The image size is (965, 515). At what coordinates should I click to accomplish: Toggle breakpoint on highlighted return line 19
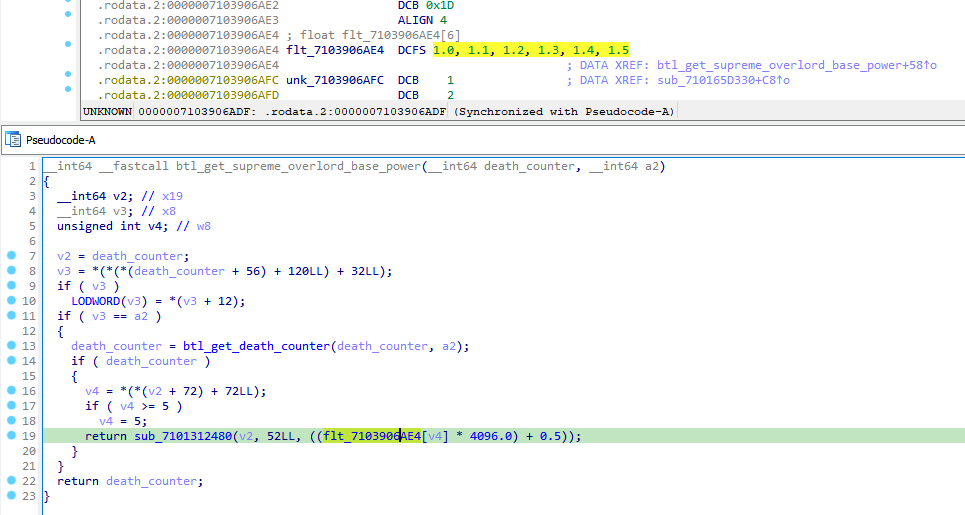[x=11, y=436]
